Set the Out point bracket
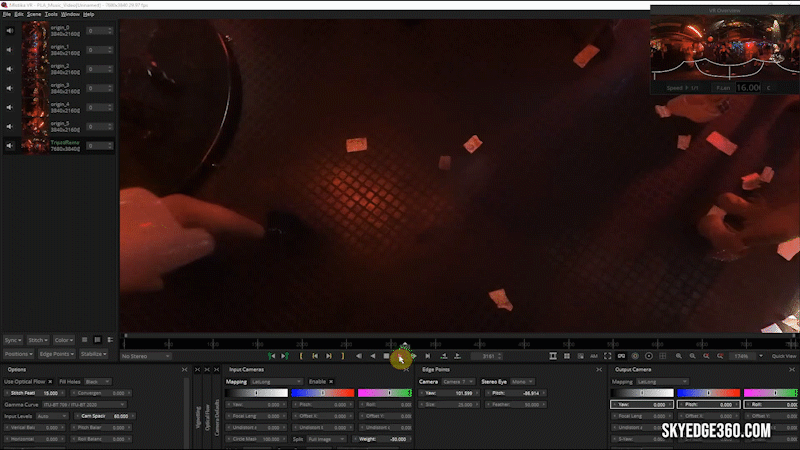This screenshot has height=450, width=800. 343,356
